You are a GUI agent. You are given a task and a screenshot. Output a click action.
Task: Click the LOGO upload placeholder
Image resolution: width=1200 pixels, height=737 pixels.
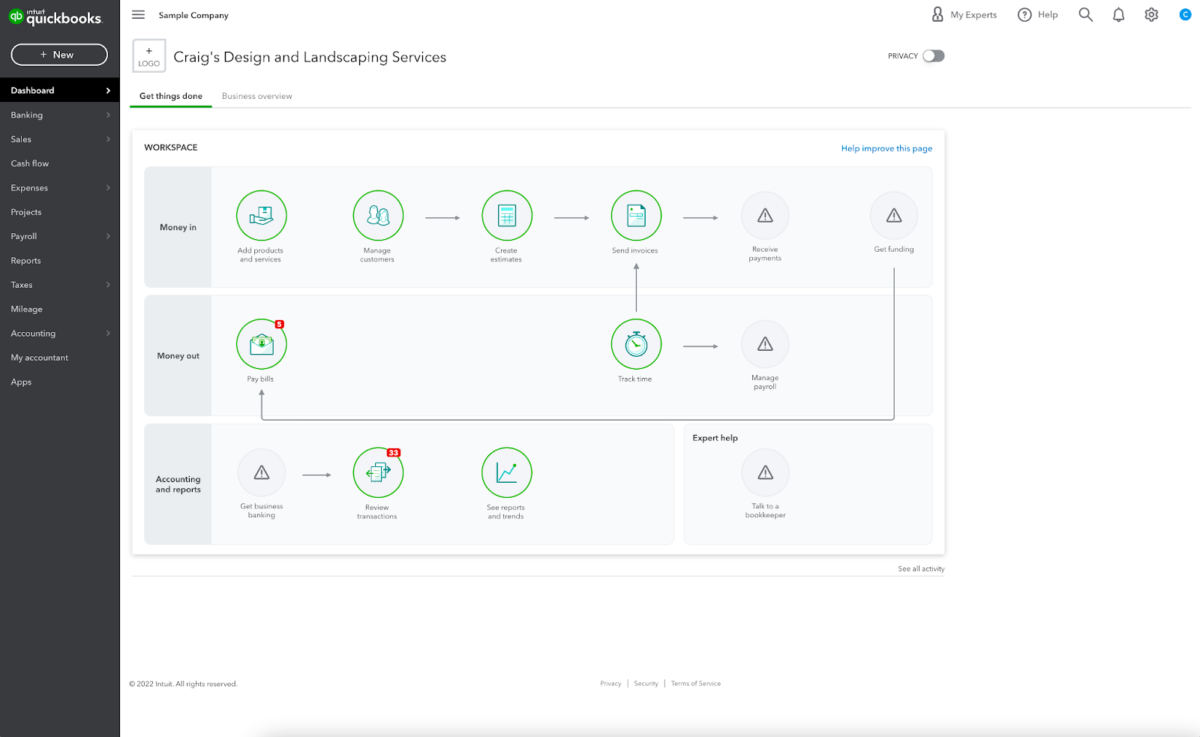click(148, 56)
